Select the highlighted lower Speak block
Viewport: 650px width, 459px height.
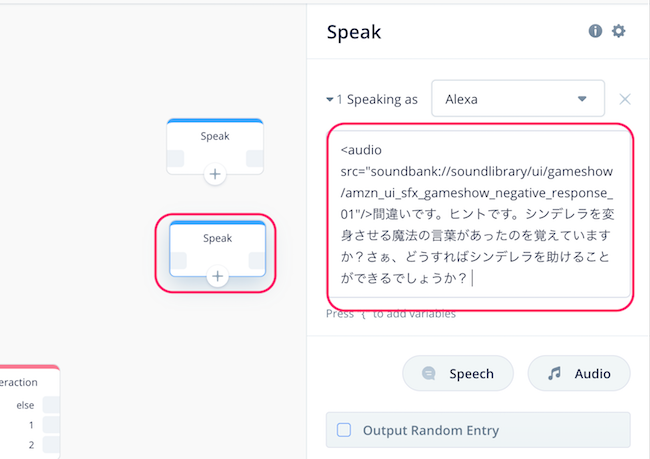coord(217,249)
